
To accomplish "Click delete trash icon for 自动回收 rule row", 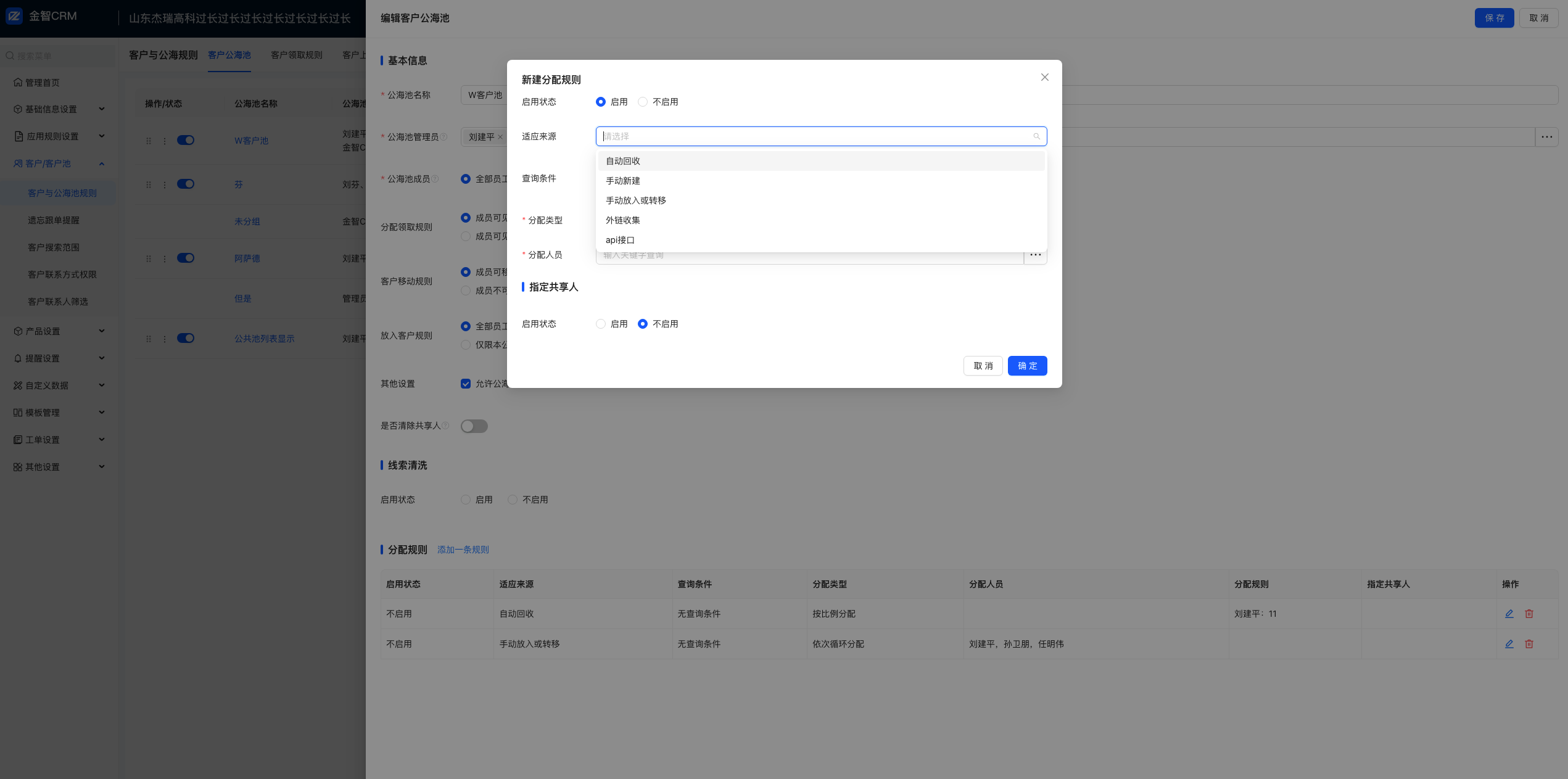I will pos(1529,614).
